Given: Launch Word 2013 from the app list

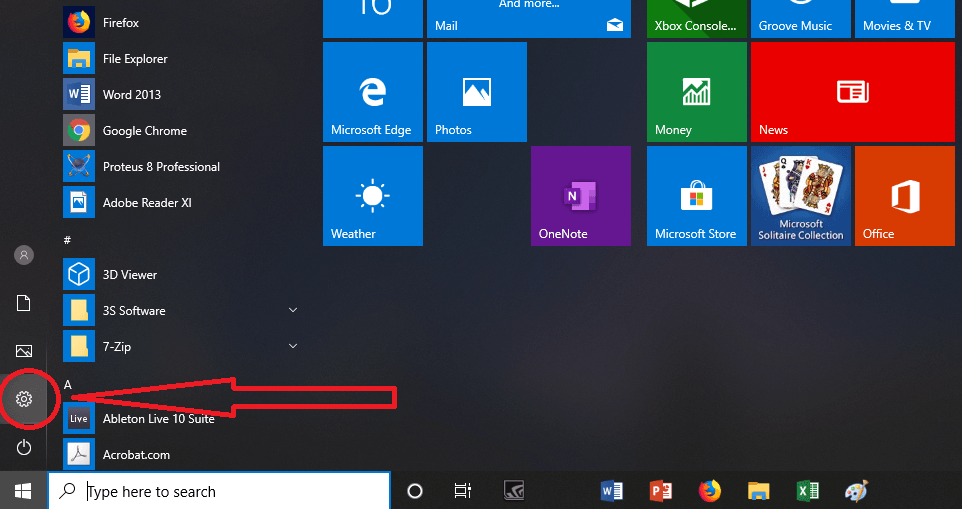Looking at the screenshot, I should [x=181, y=94].
